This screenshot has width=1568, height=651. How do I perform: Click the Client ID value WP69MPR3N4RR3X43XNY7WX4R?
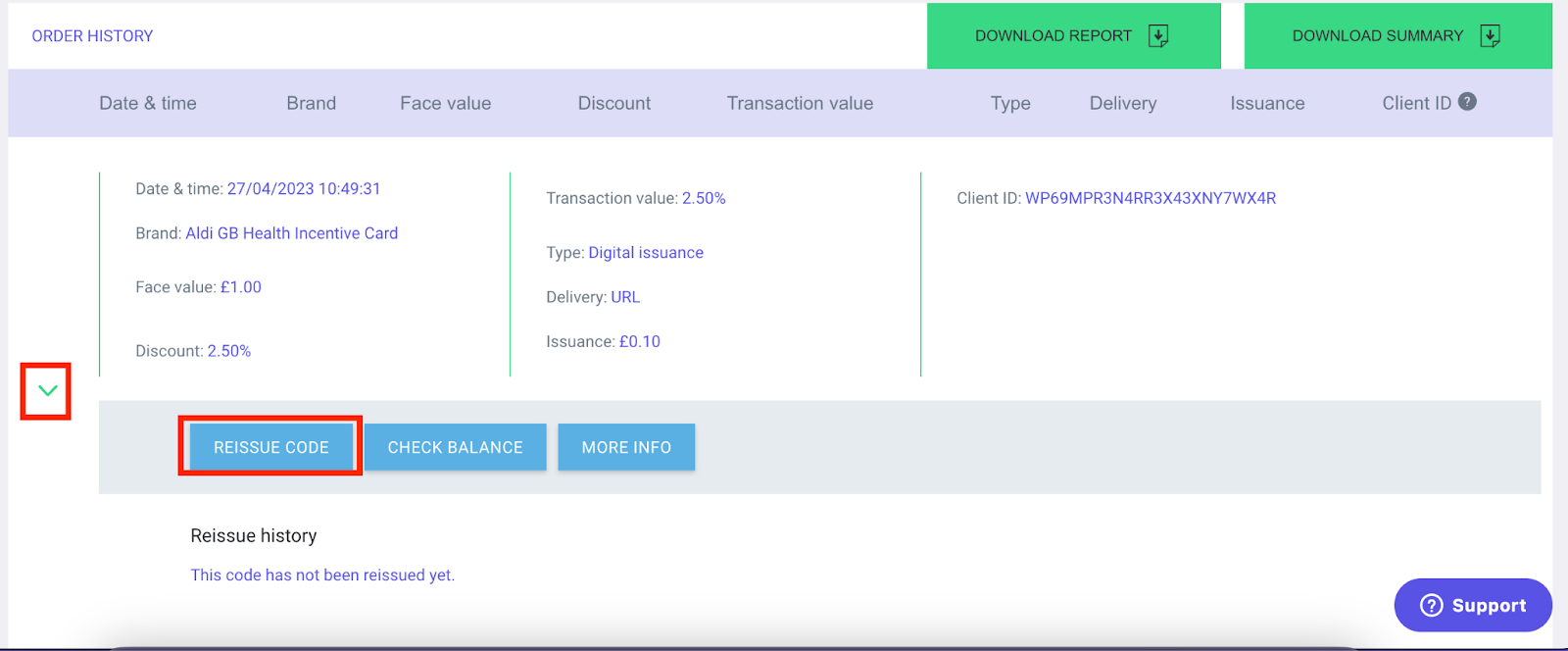coord(1151,198)
